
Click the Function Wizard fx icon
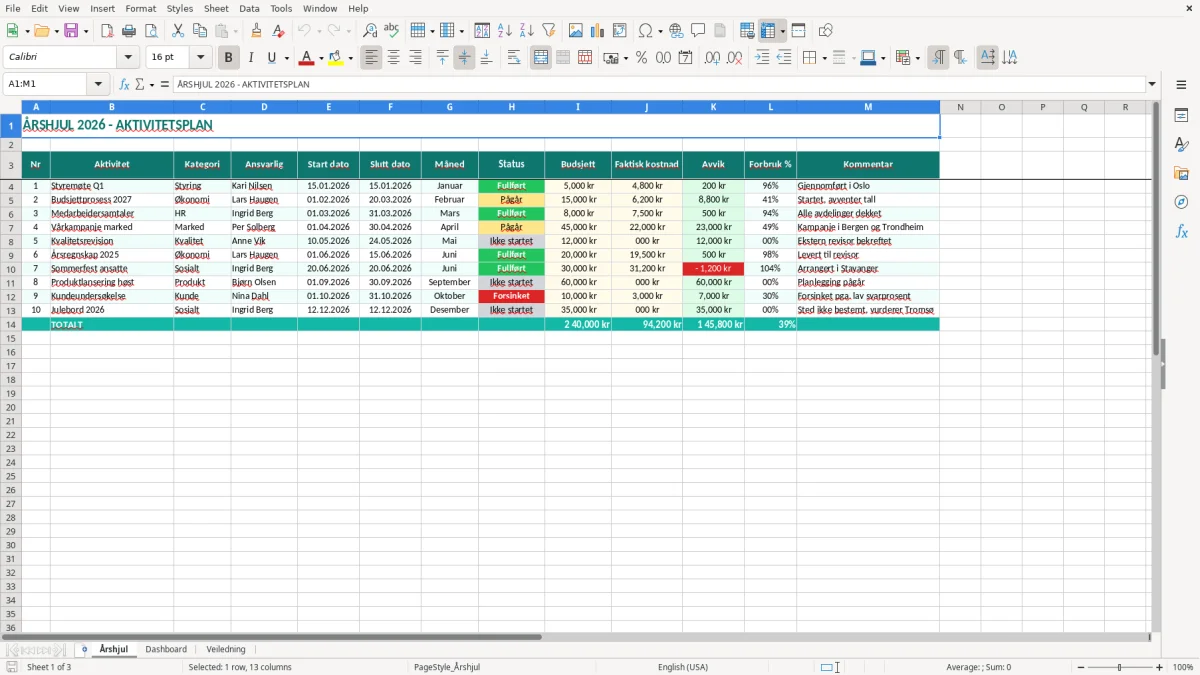[124, 84]
